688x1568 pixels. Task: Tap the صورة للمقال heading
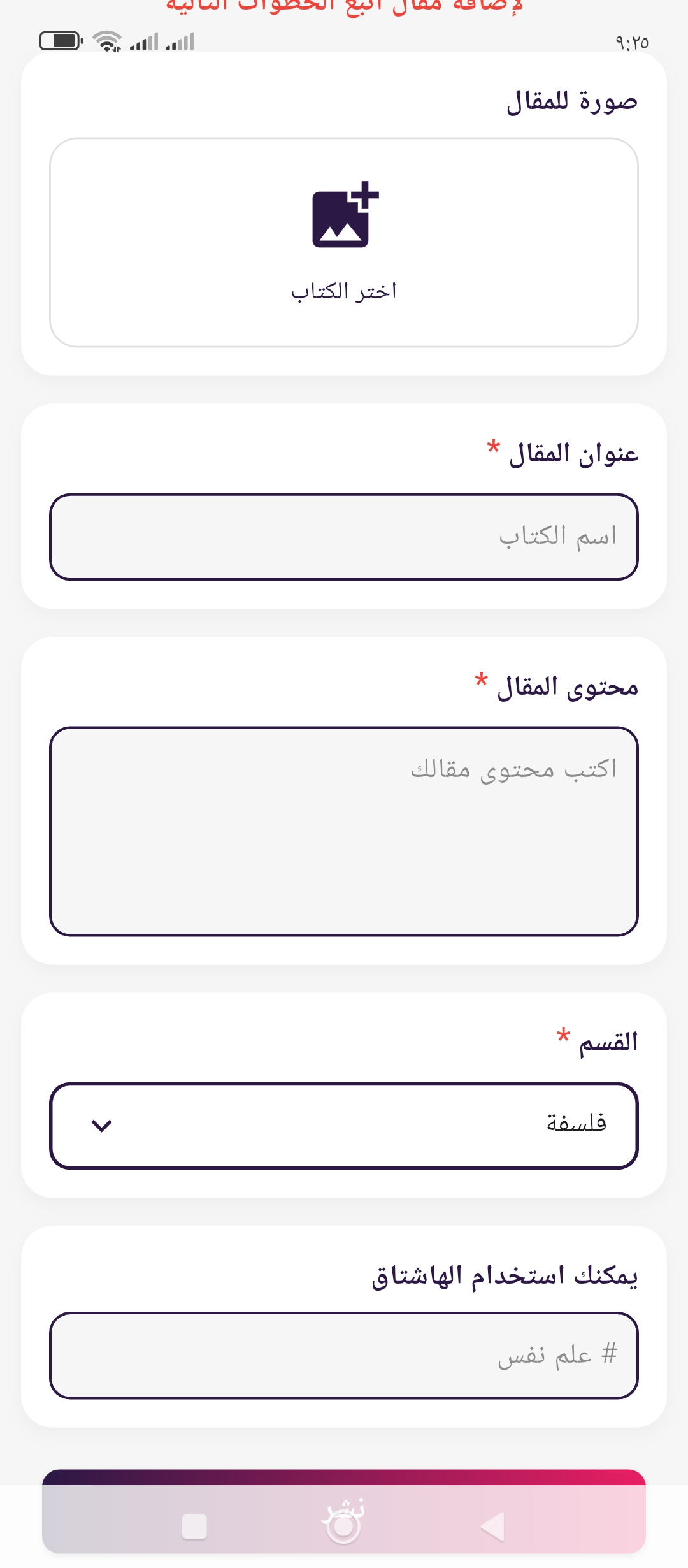coord(571,101)
